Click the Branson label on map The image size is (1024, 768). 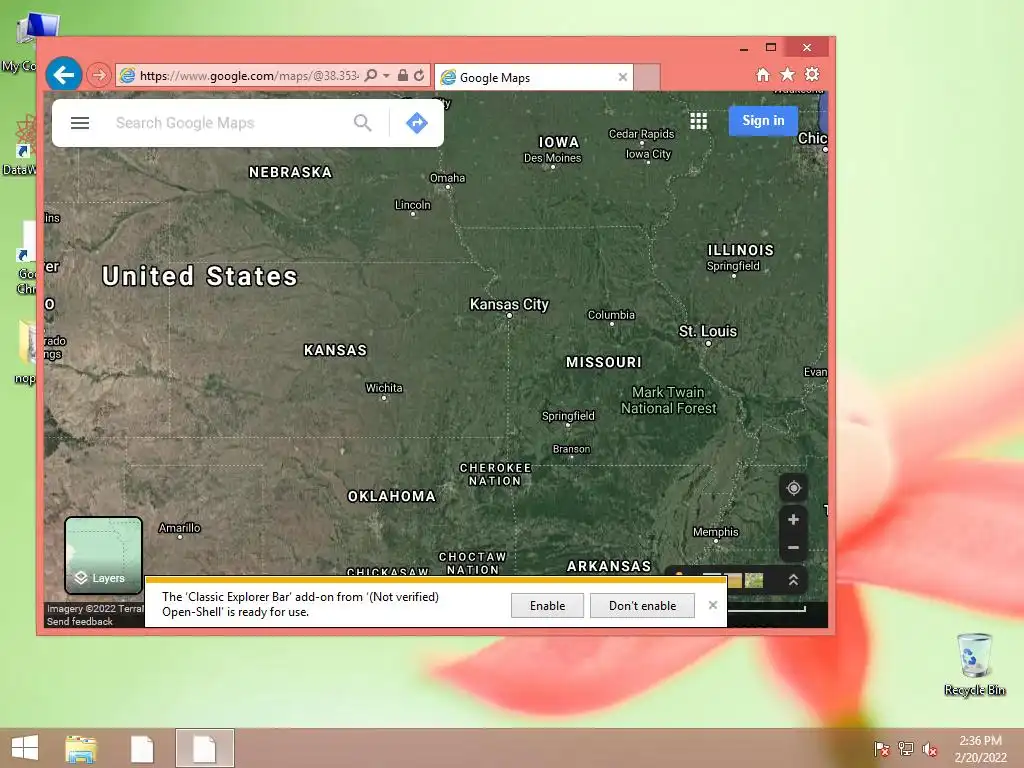[571, 449]
